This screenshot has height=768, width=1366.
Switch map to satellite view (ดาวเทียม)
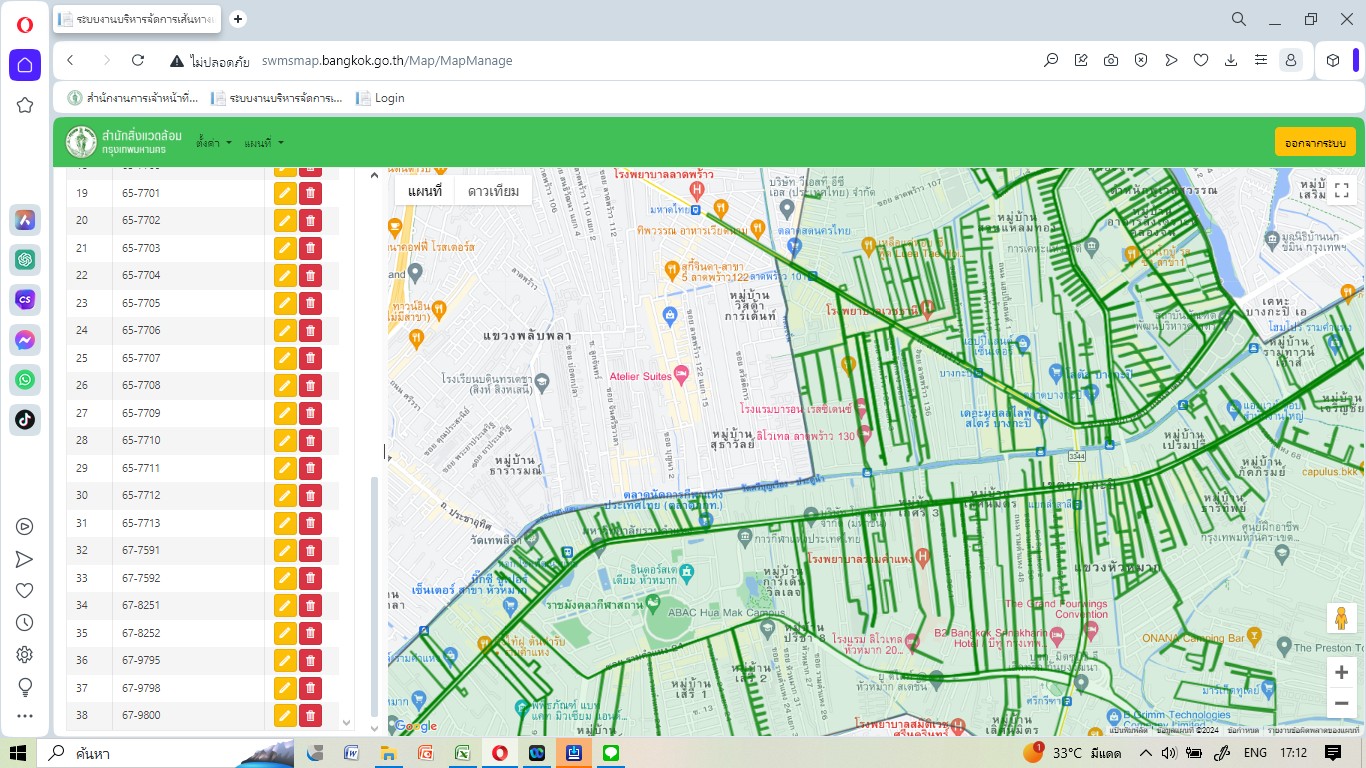tap(493, 191)
